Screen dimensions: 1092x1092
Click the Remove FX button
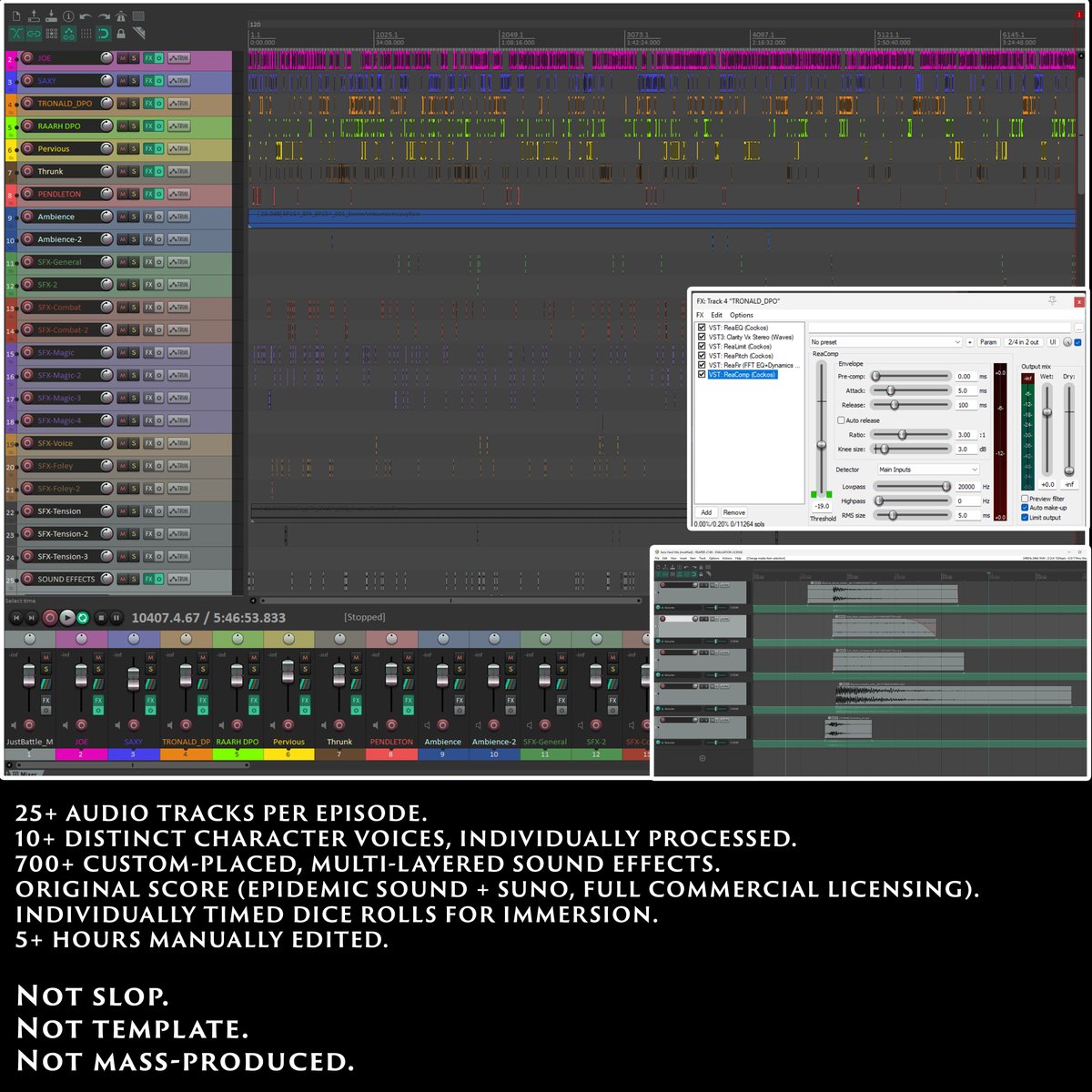click(x=734, y=512)
